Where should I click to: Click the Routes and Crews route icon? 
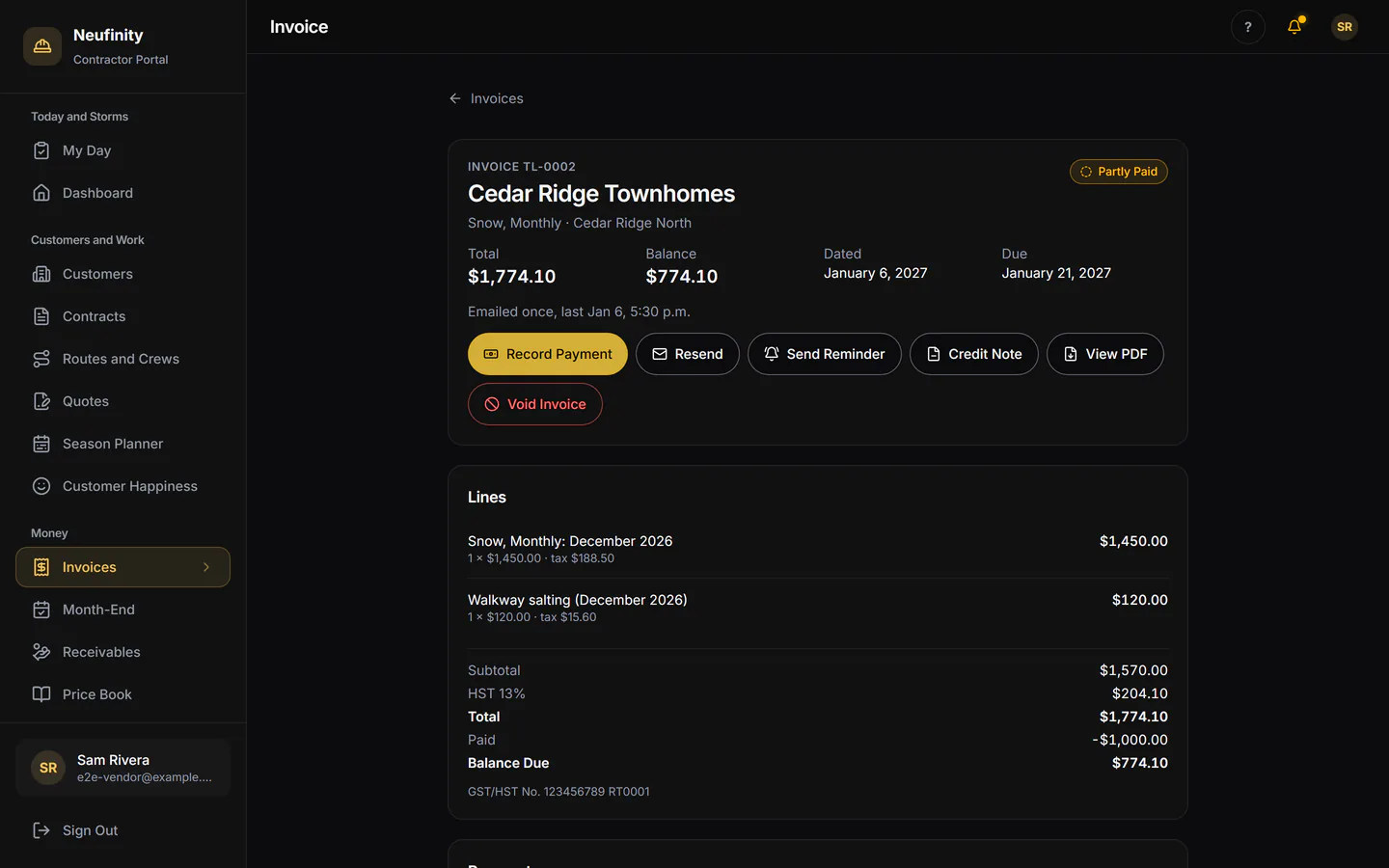point(41,359)
